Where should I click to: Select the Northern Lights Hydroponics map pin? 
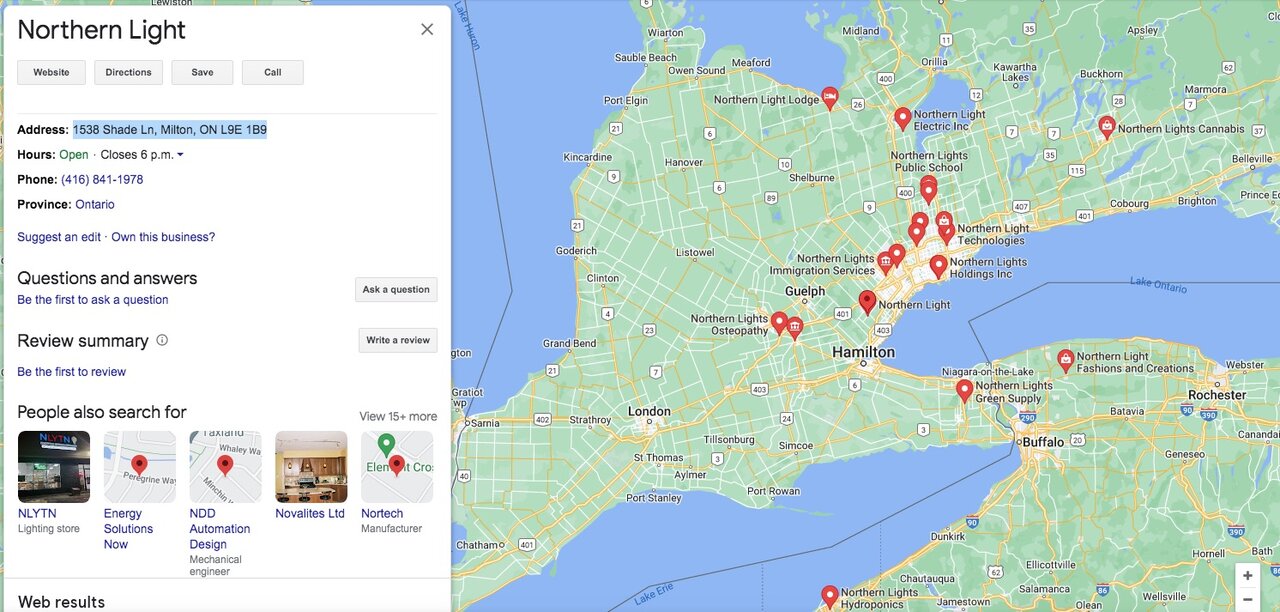pos(829,596)
